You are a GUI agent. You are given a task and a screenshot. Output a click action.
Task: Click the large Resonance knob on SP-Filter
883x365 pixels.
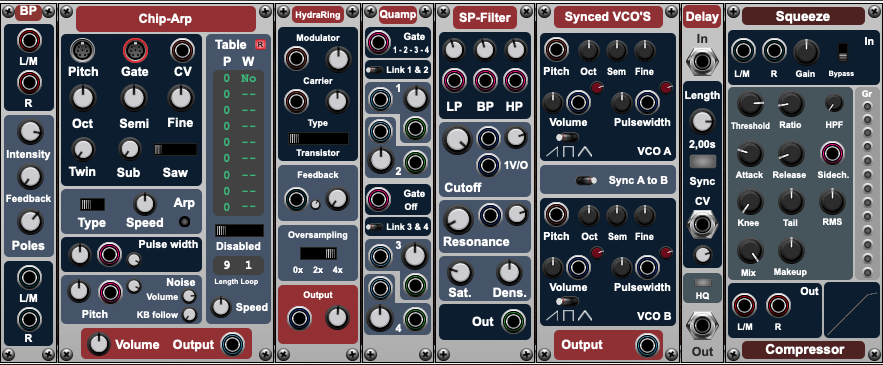pyautogui.click(x=458, y=220)
